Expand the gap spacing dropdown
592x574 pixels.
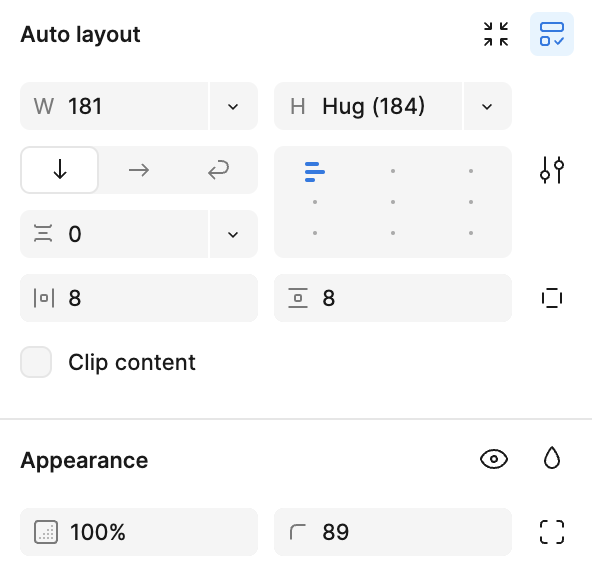point(233,234)
